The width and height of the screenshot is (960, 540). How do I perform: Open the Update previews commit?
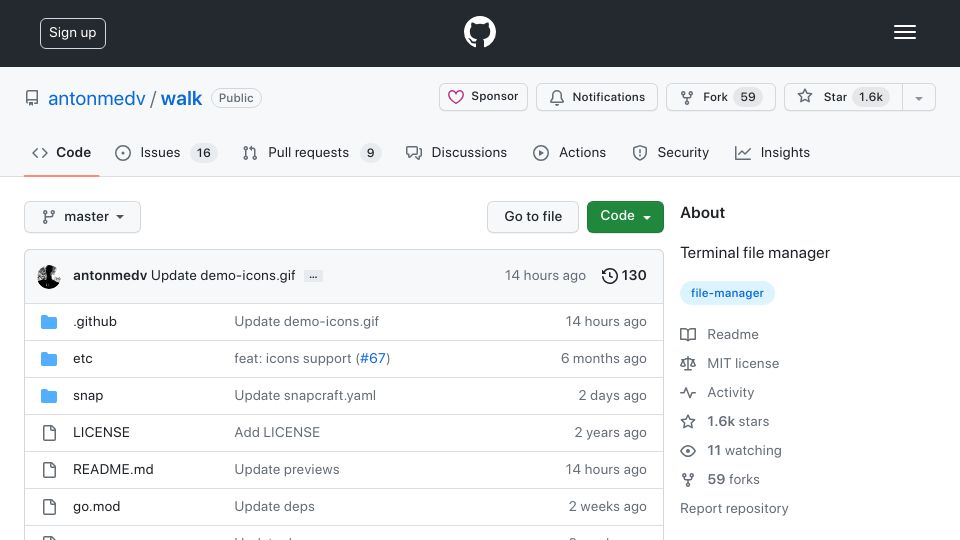coord(287,469)
